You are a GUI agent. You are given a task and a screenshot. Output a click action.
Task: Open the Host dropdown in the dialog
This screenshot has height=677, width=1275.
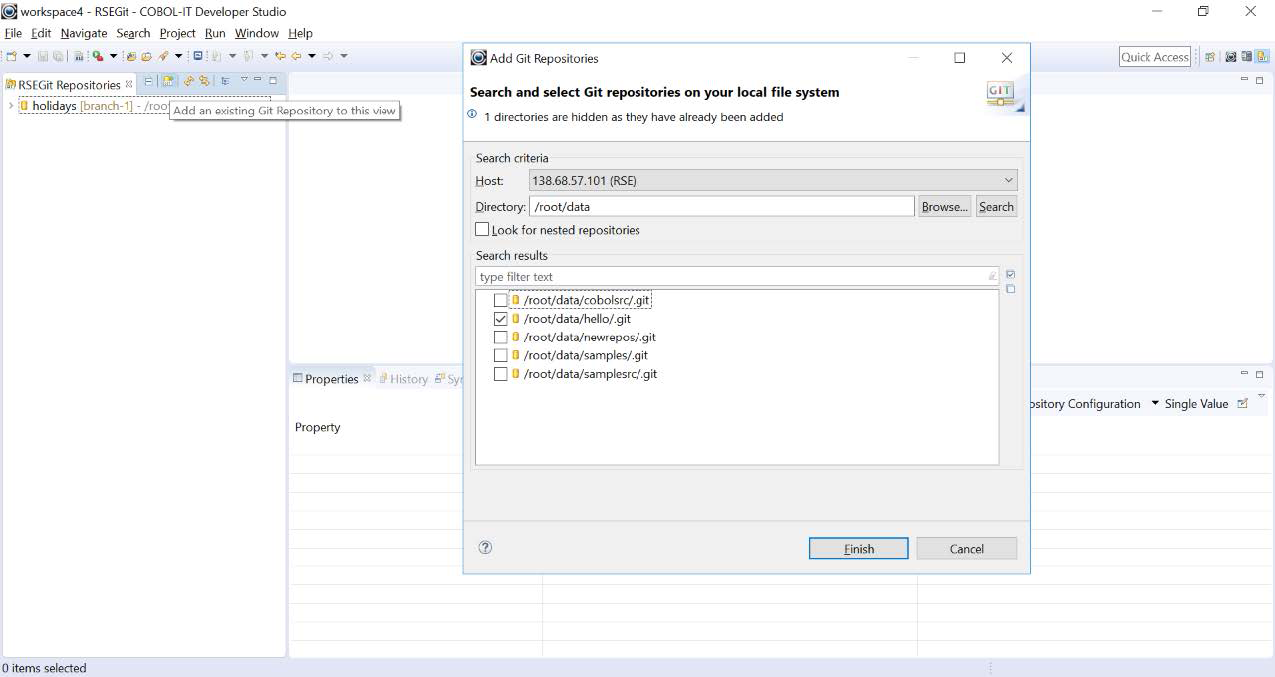click(1009, 180)
